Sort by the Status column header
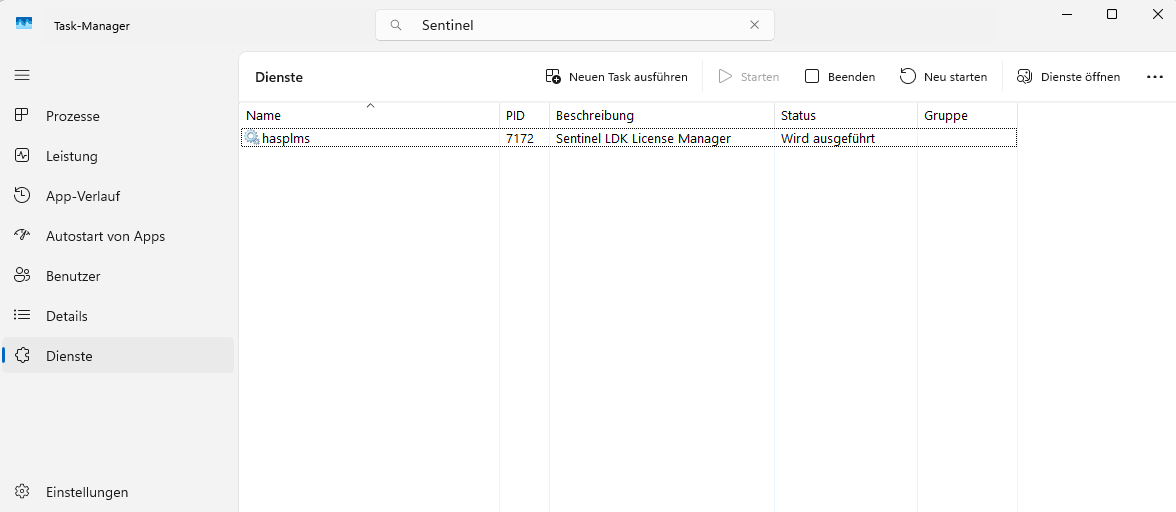The height and width of the screenshot is (512, 1176). click(845, 115)
